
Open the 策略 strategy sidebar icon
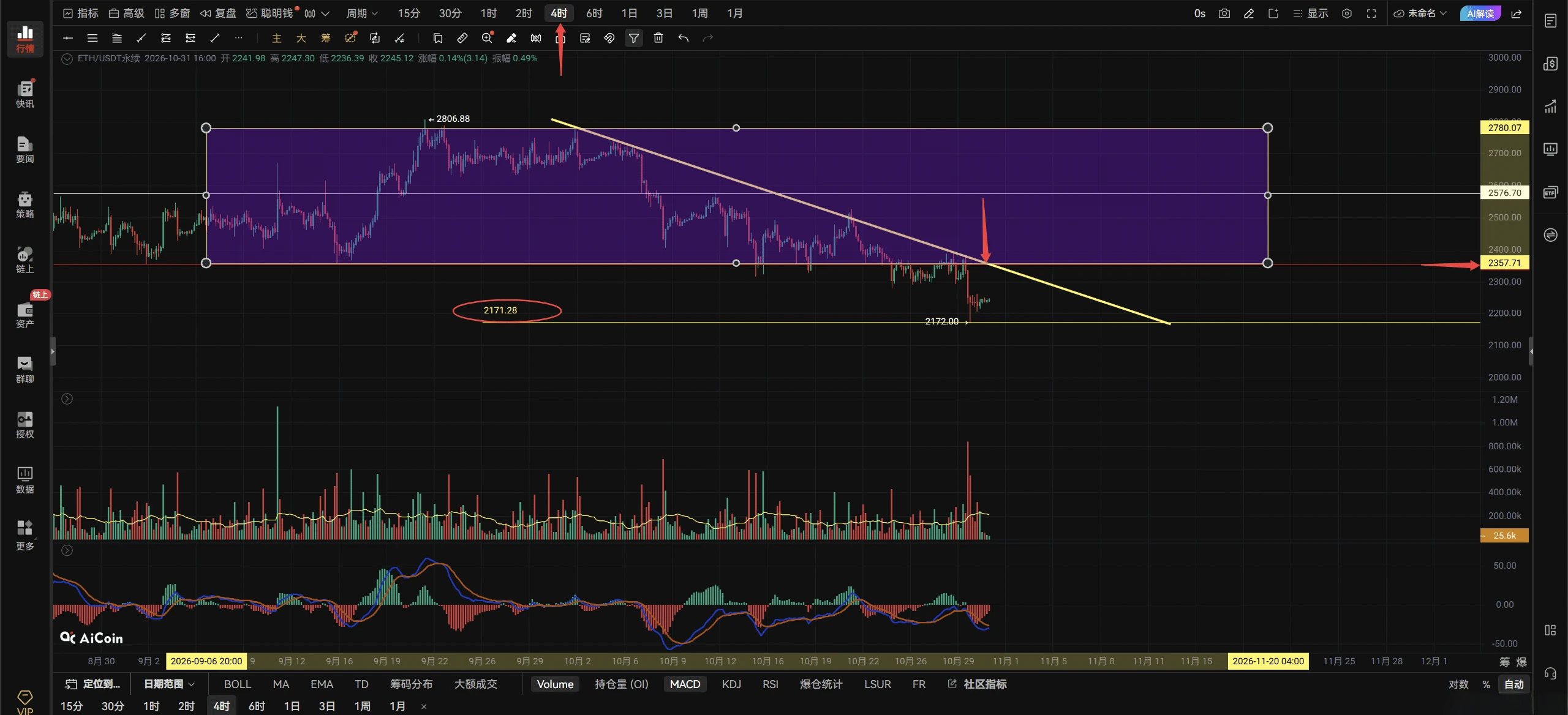click(25, 204)
